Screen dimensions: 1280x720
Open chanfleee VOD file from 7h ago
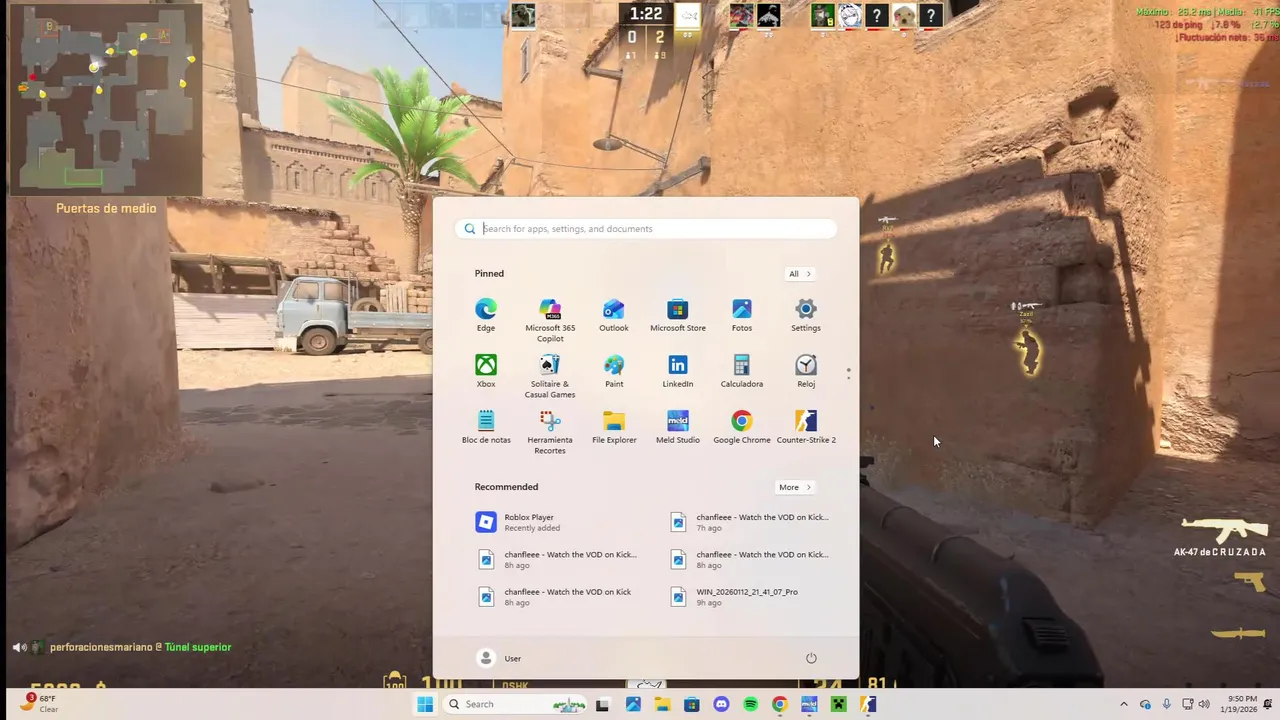[x=750, y=522]
